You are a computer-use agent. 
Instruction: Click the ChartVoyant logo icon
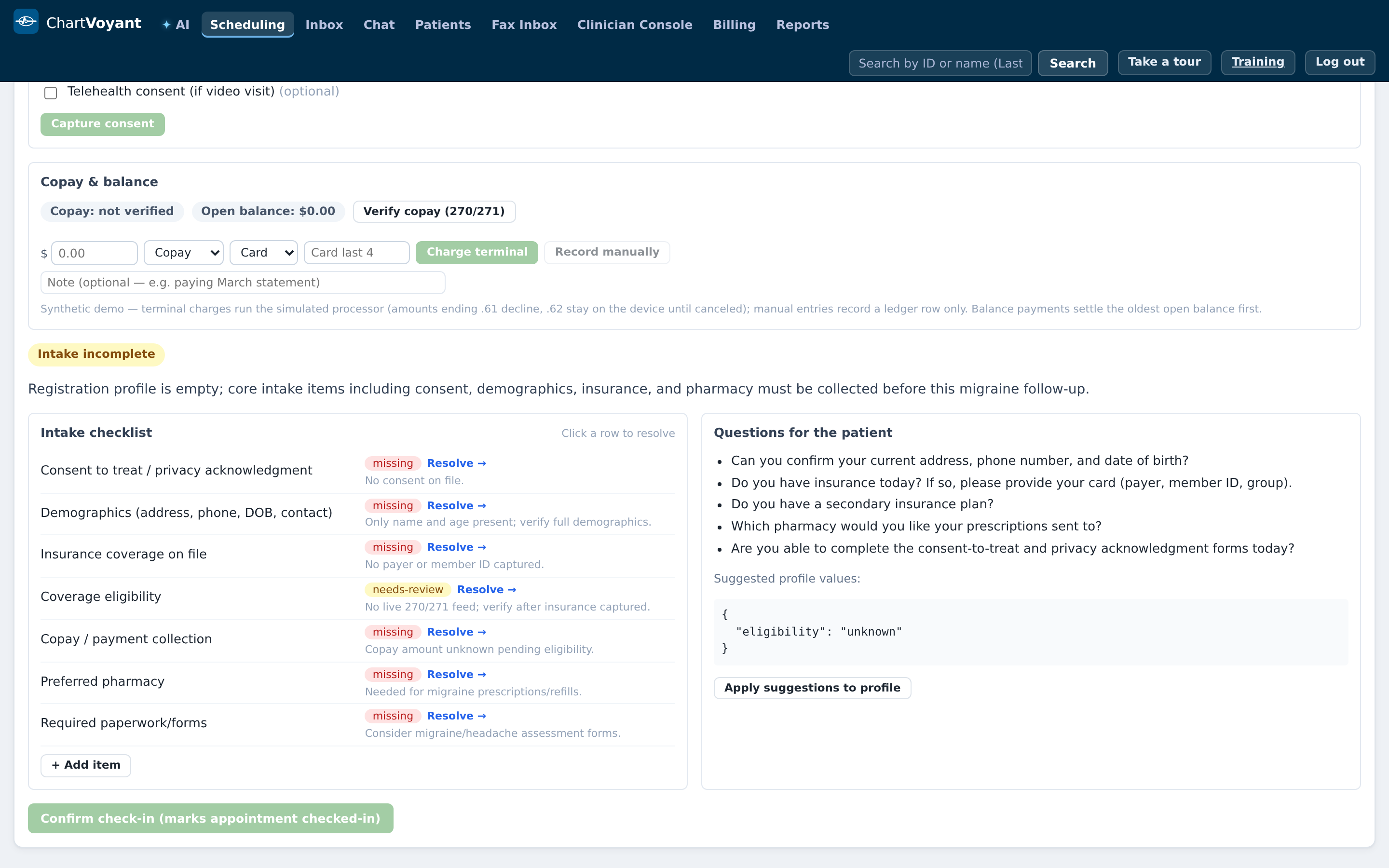pos(26,22)
